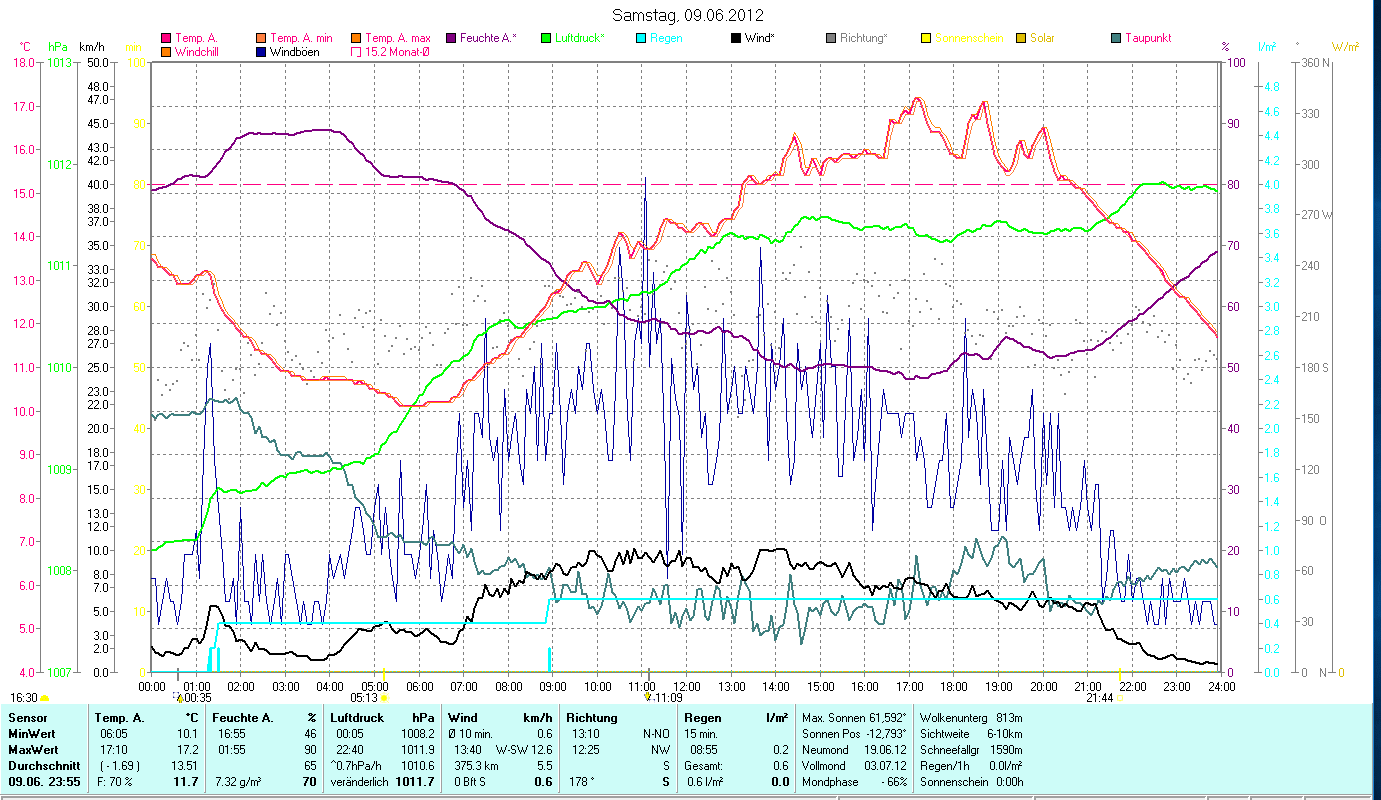
Task: Click the Sonnenschein 0:00h table entry
Action: [971, 782]
